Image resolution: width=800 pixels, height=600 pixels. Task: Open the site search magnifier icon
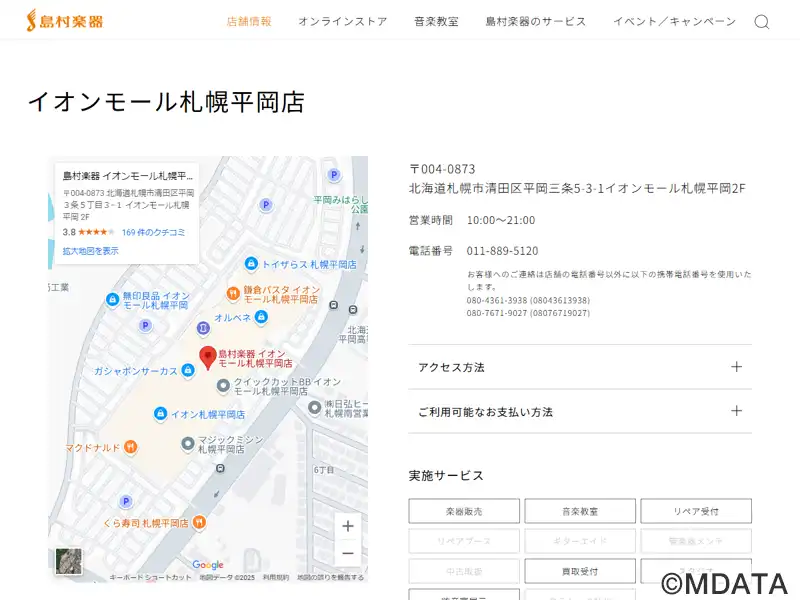[x=762, y=22]
